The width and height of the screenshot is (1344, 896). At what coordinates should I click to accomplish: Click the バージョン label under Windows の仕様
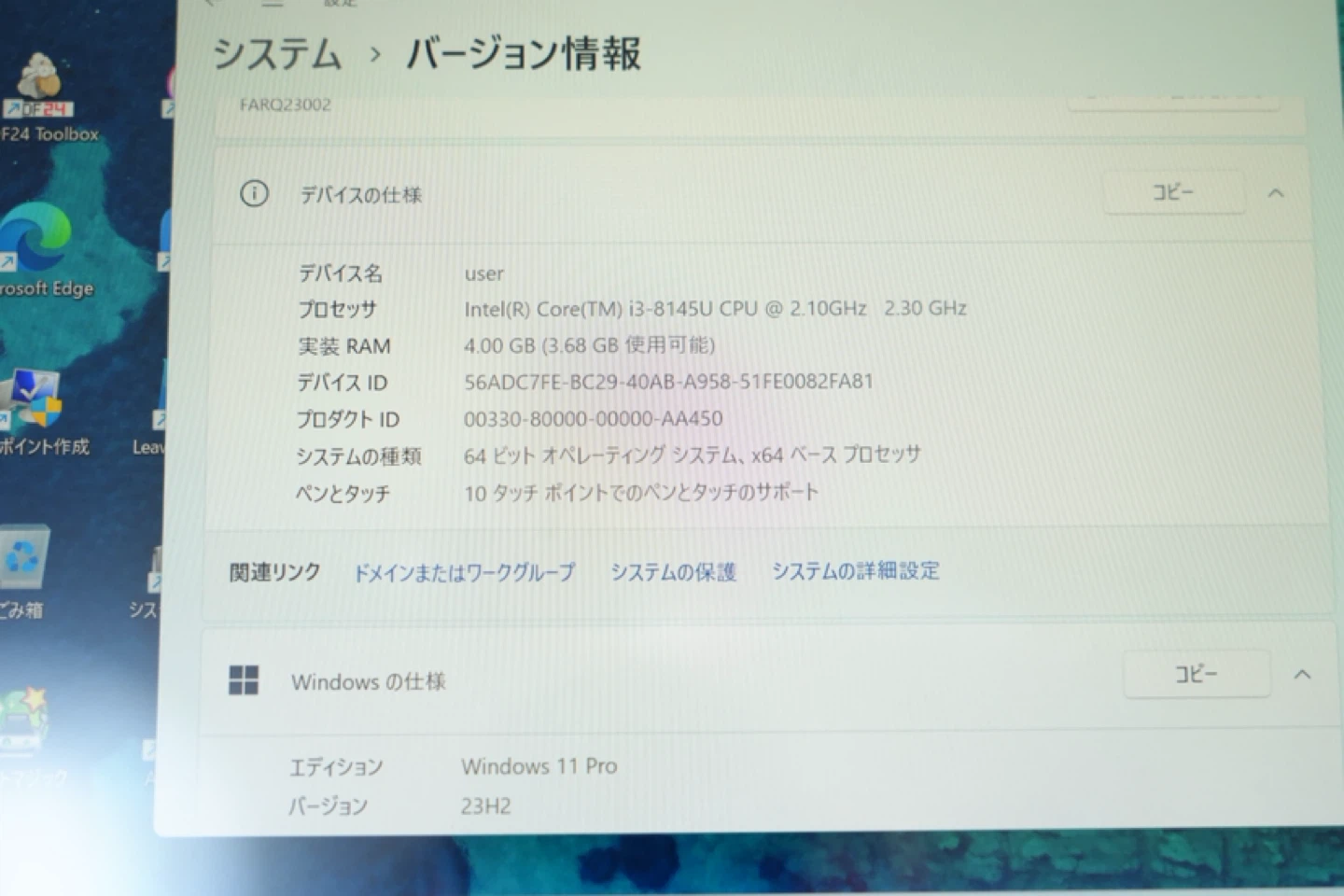[328, 806]
